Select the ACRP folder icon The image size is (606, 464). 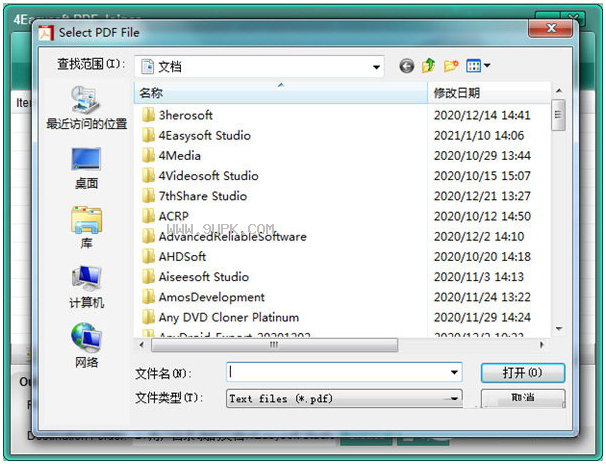(148, 216)
